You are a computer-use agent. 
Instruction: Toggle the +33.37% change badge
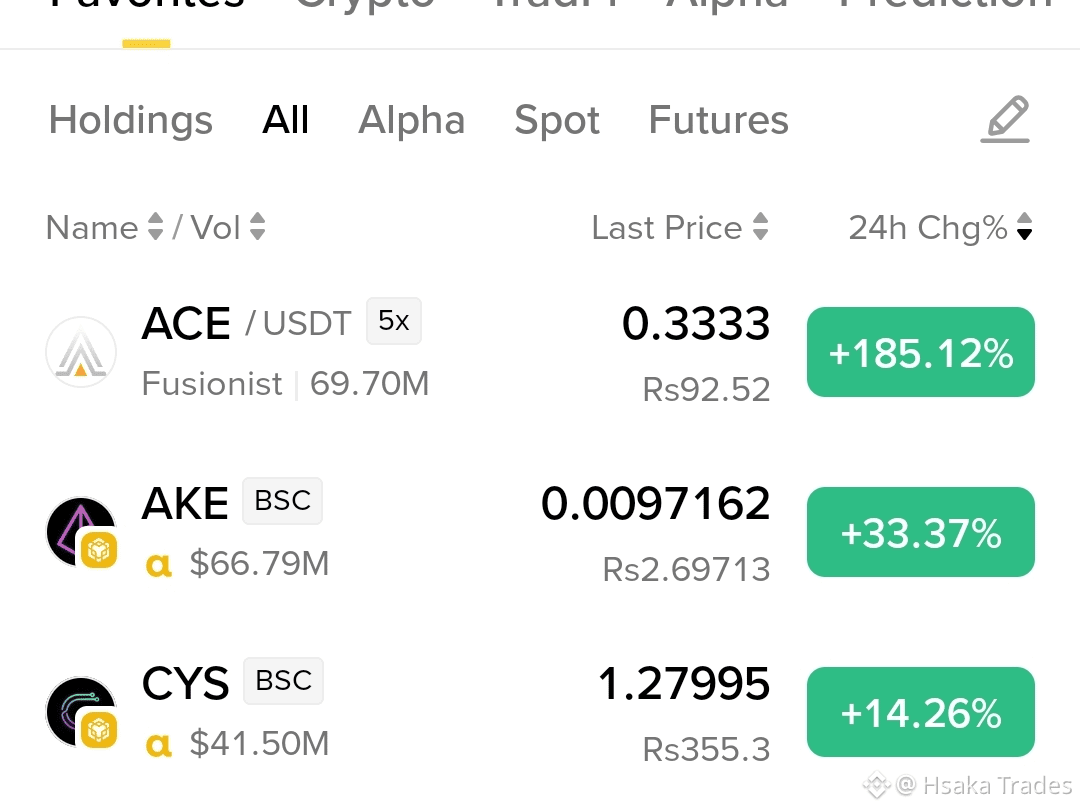(921, 532)
